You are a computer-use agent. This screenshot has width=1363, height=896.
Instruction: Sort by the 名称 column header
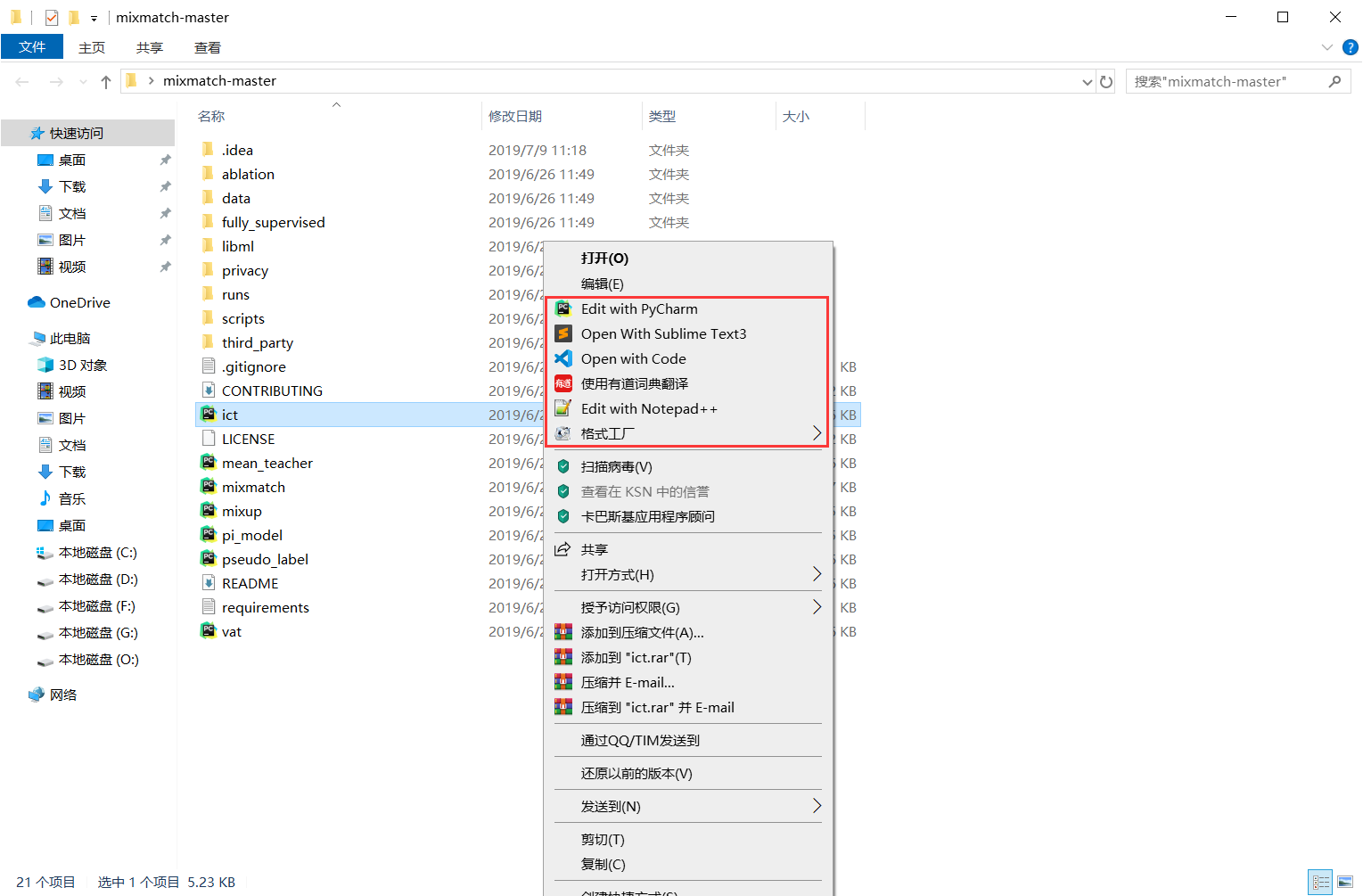point(211,116)
